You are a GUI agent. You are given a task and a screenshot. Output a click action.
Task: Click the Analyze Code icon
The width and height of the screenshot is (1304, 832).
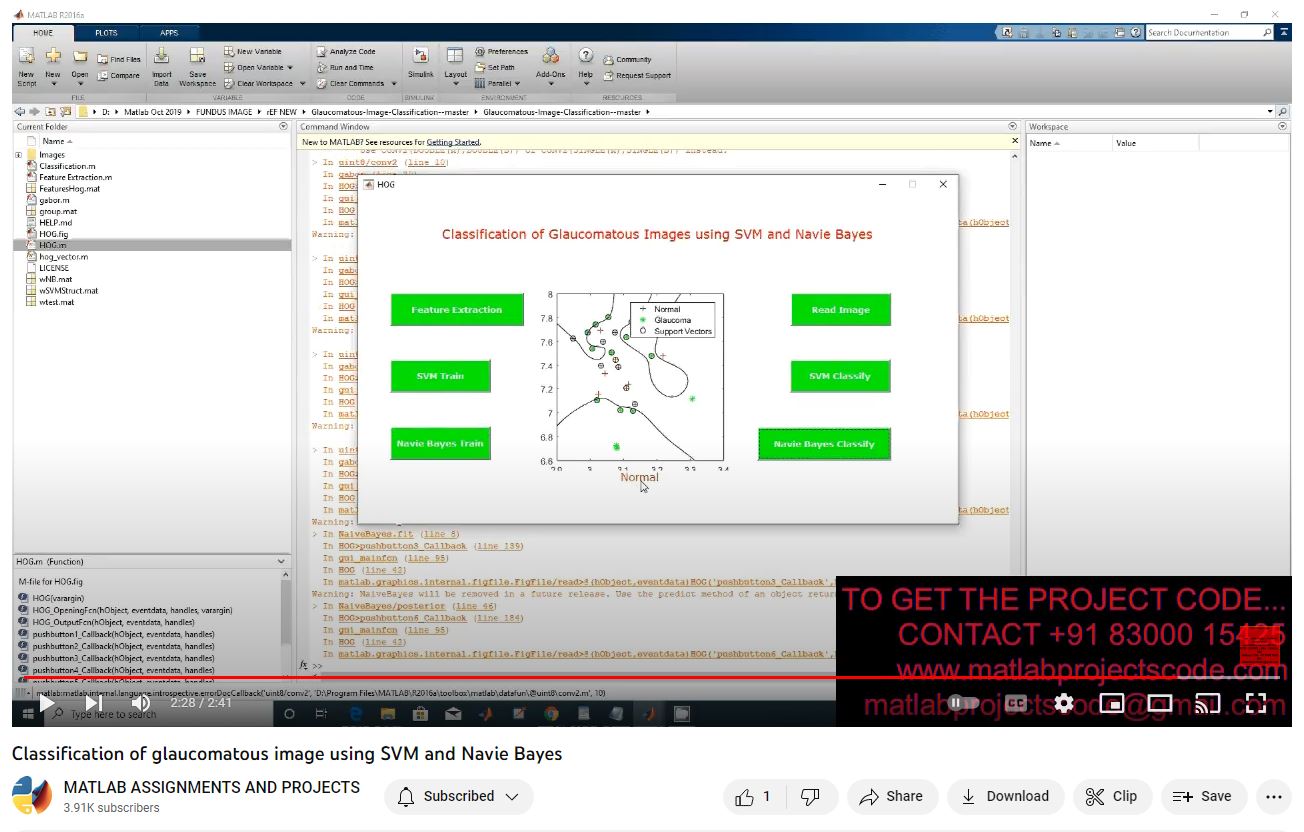(x=321, y=51)
